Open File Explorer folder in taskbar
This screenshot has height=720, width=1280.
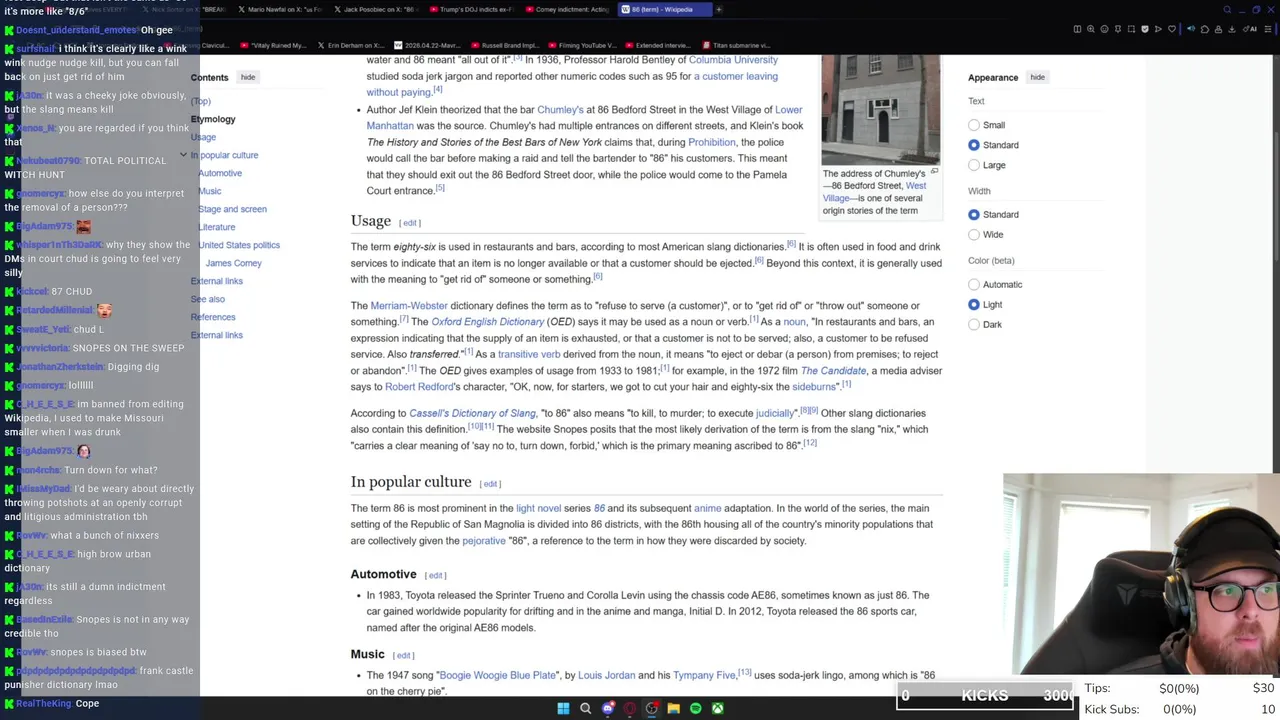(673, 708)
